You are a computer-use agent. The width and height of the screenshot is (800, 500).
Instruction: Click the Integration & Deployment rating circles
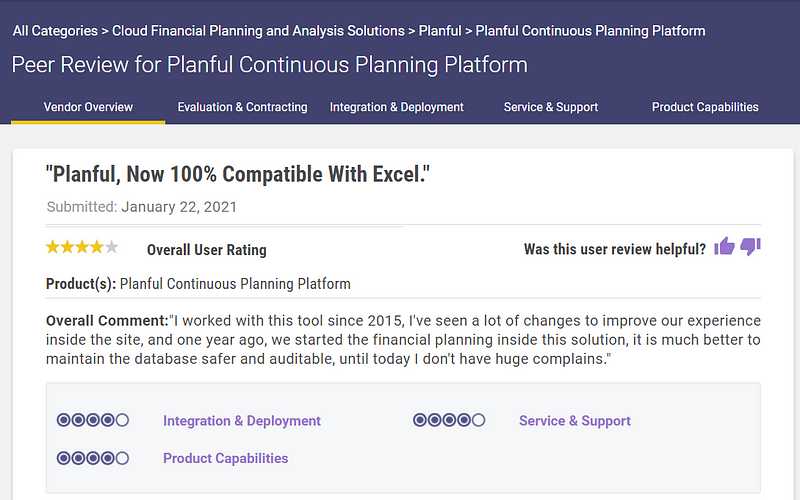[x=93, y=420]
